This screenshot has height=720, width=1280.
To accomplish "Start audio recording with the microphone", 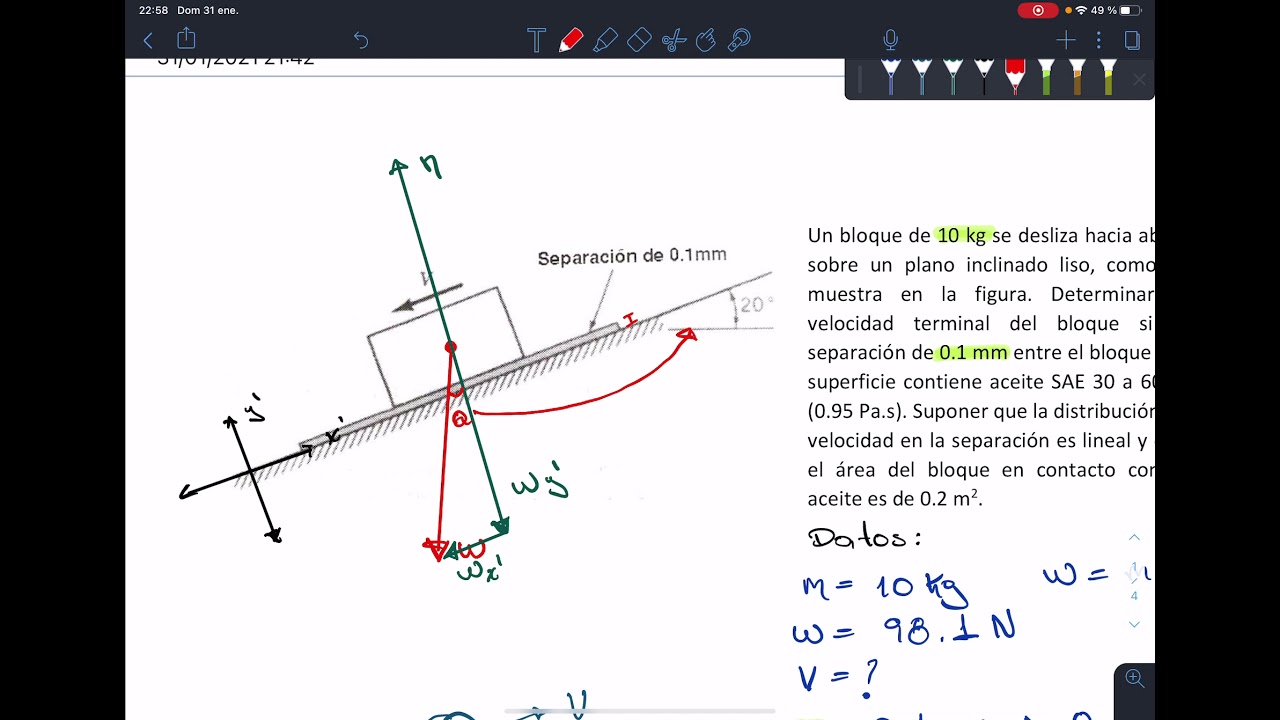I will click(890, 40).
